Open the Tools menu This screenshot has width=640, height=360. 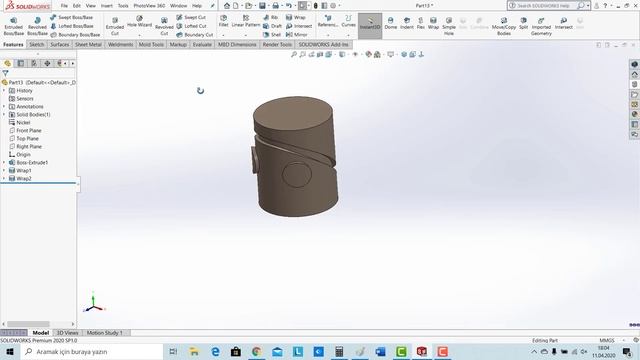click(123, 6)
